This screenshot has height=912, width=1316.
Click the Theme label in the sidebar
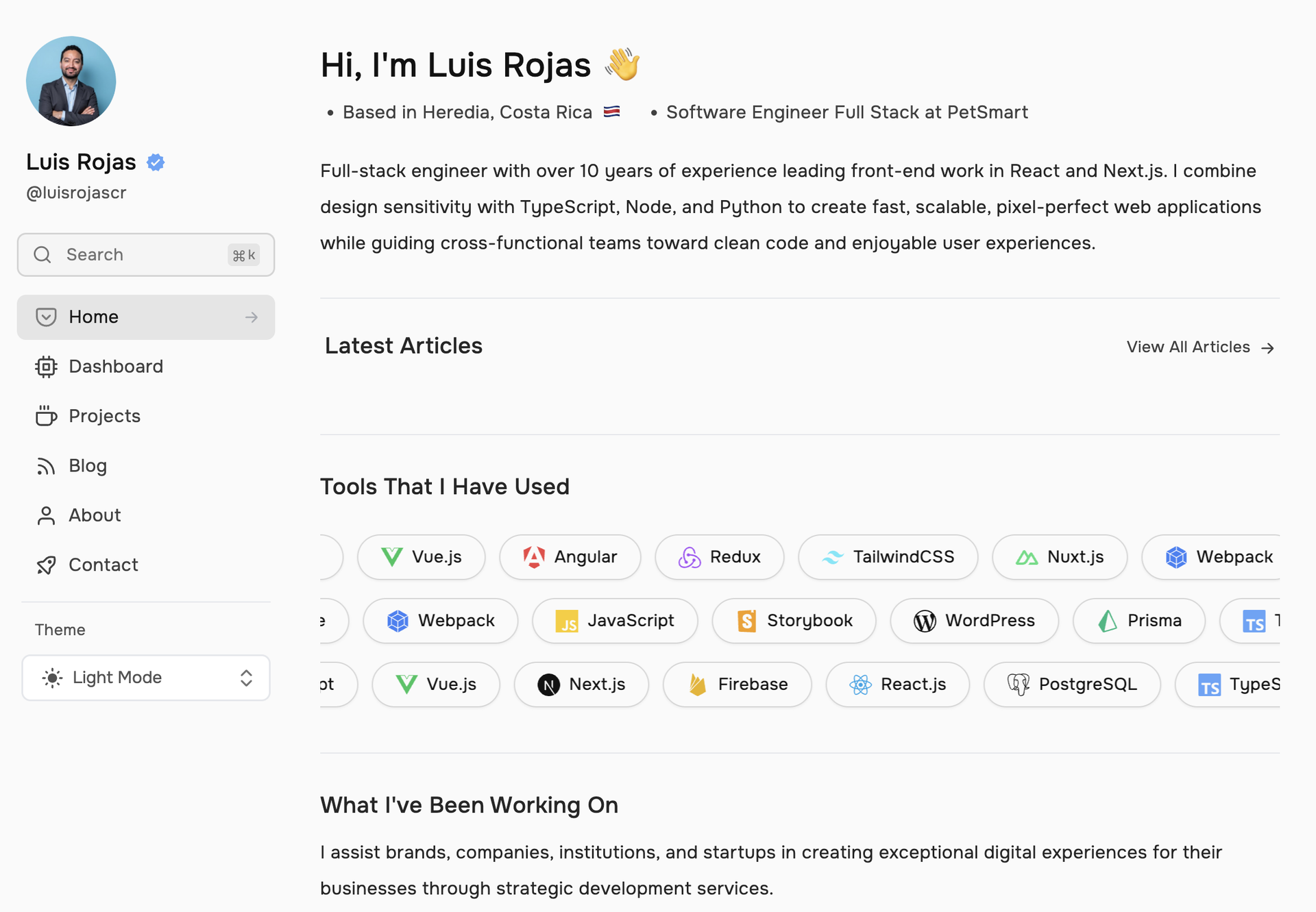click(60, 630)
